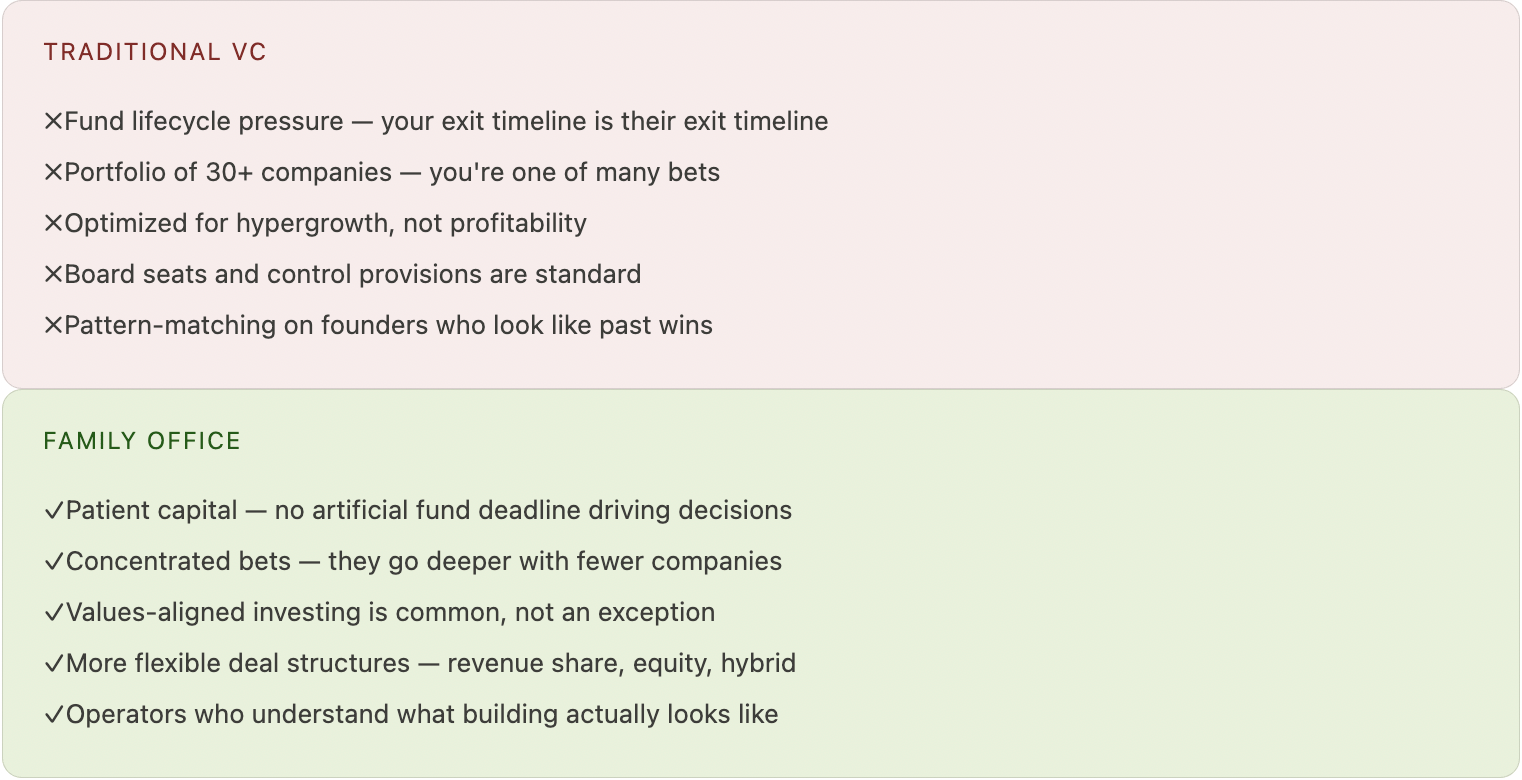Select the X icon next to Optimized for hypergrowth
1522x780 pixels.
(x=54, y=224)
